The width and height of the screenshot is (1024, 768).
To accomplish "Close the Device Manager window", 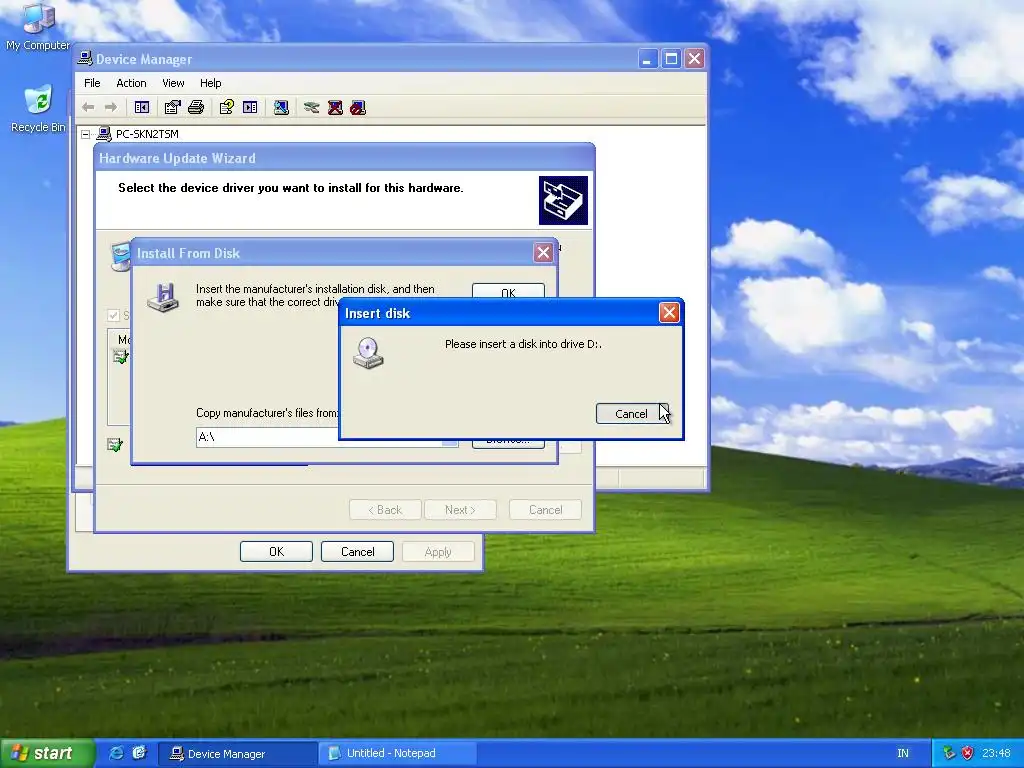I will (694, 59).
